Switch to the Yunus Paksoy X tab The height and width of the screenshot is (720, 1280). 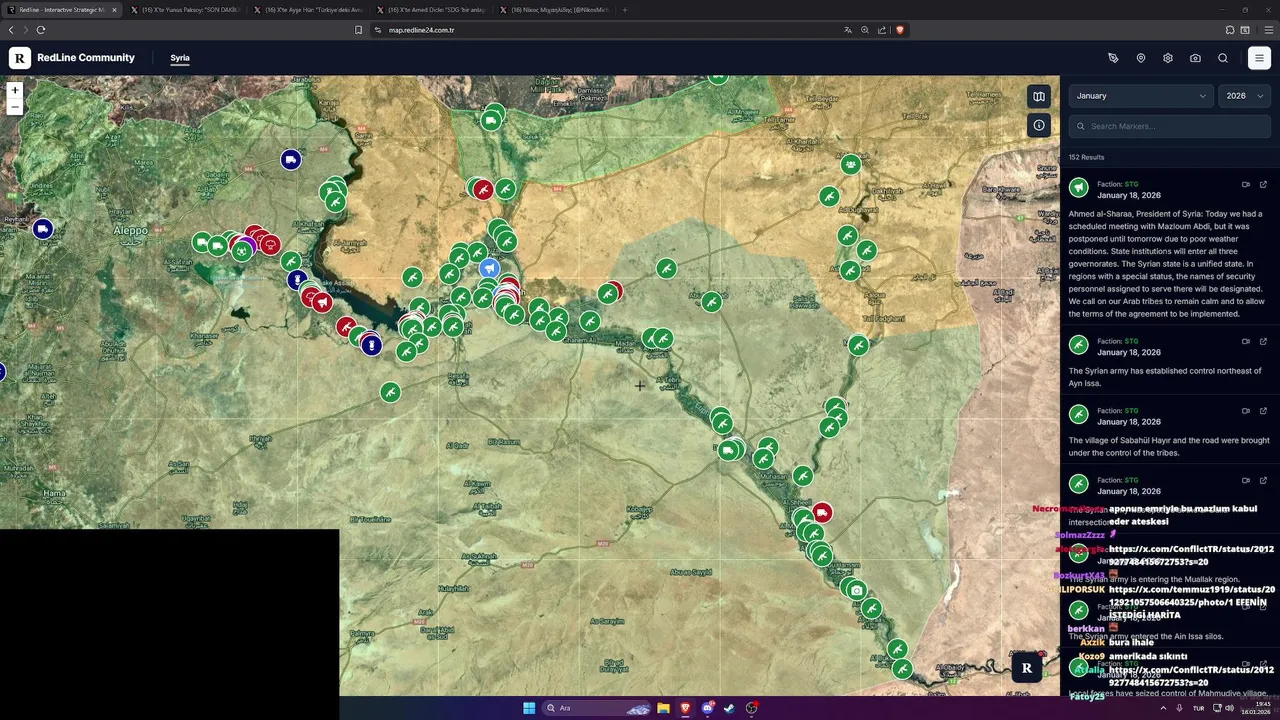click(x=185, y=10)
